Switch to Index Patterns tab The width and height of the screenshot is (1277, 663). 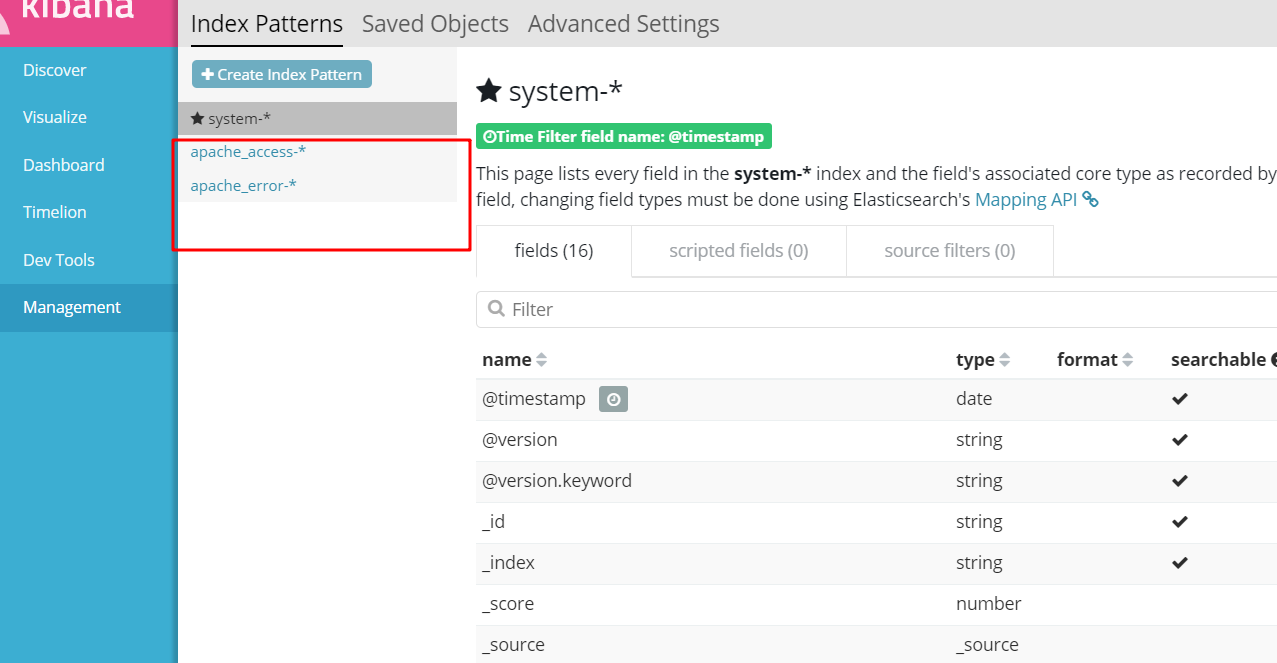[x=267, y=24]
